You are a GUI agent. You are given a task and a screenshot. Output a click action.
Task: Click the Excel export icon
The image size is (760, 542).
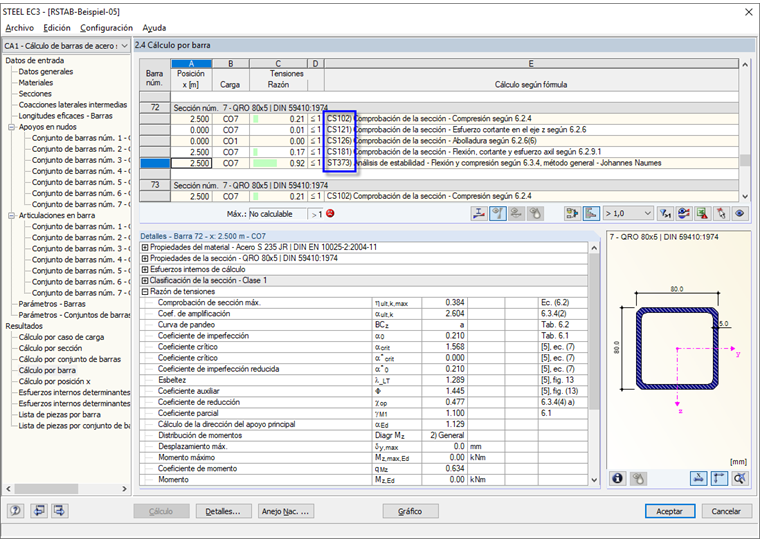(702, 213)
